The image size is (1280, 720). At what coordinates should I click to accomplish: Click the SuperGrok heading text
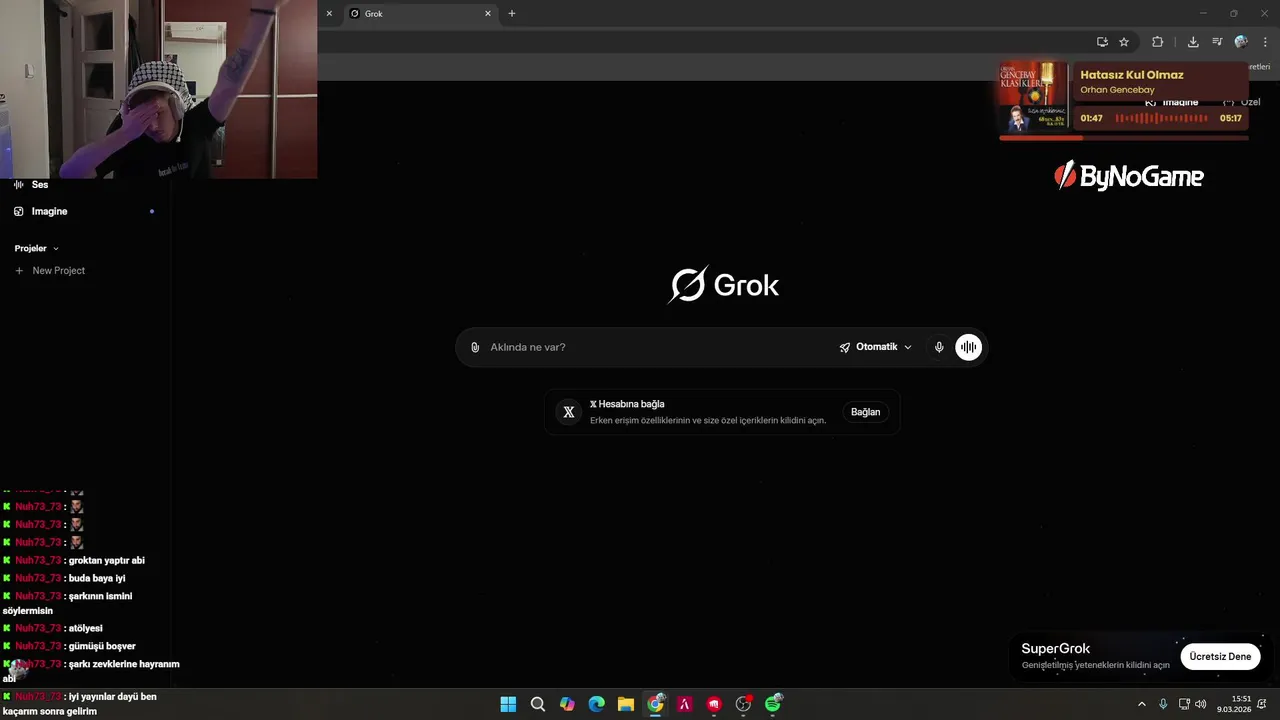[1056, 648]
